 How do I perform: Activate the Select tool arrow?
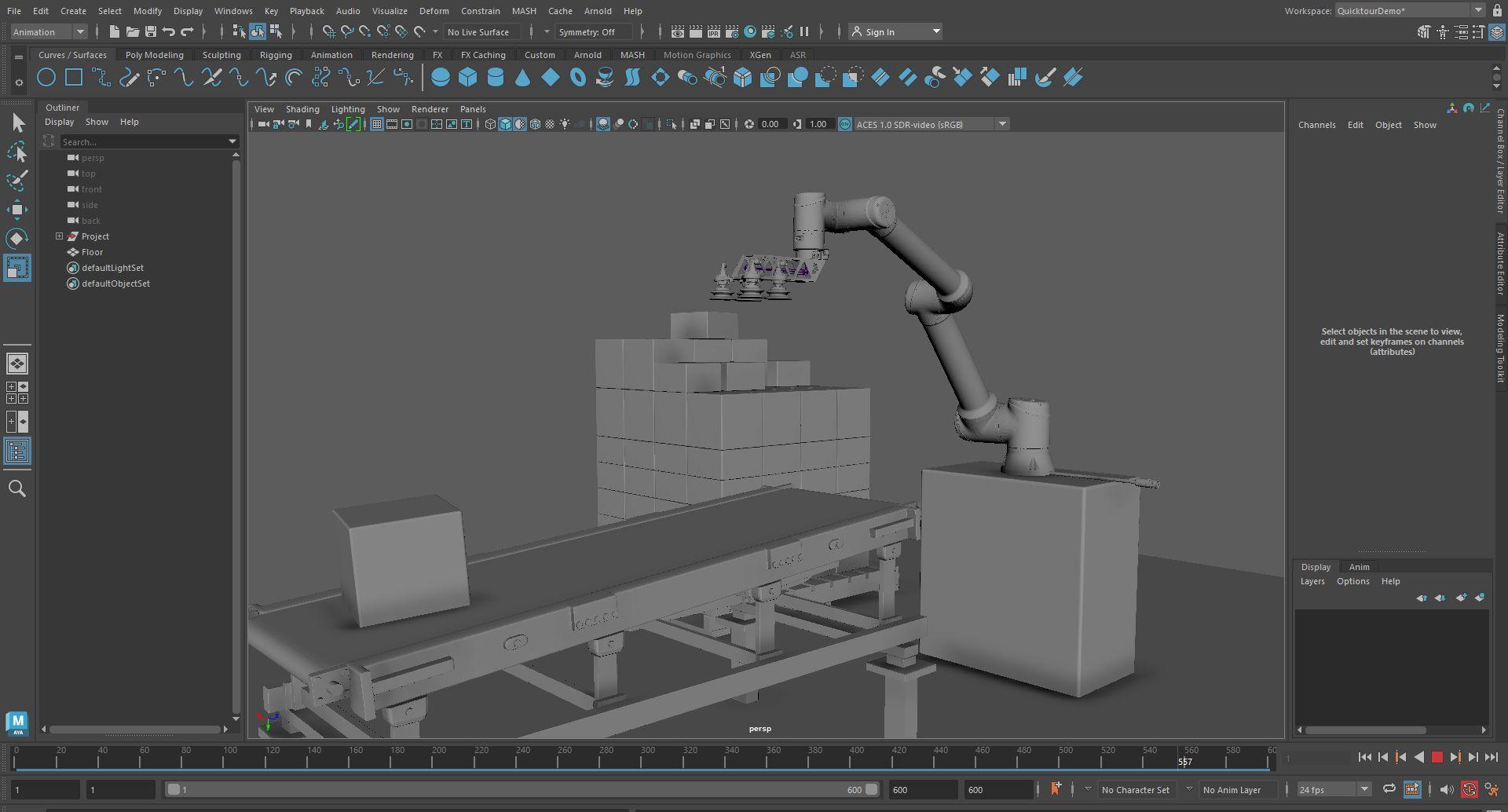point(18,123)
